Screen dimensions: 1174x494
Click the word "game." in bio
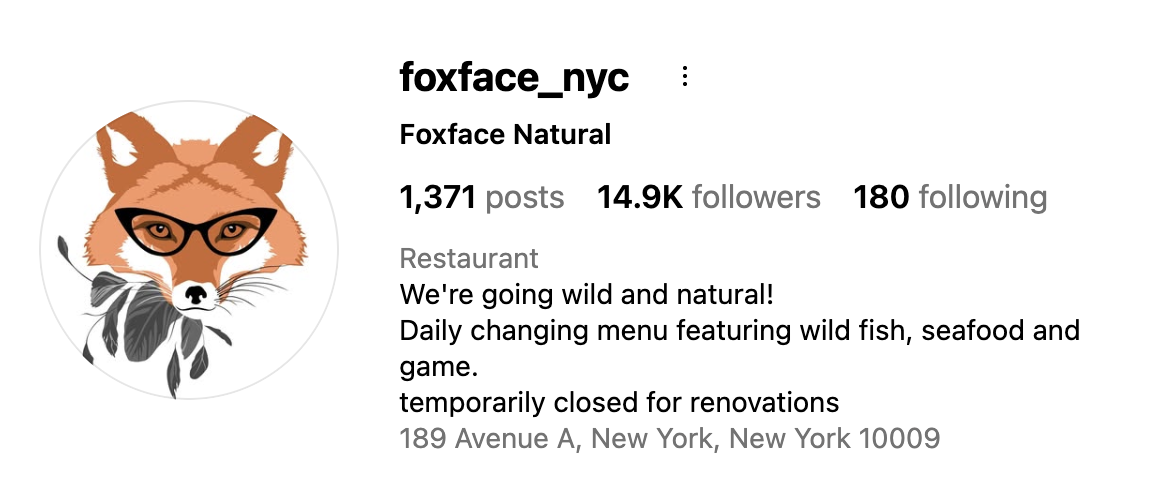[x=439, y=367]
